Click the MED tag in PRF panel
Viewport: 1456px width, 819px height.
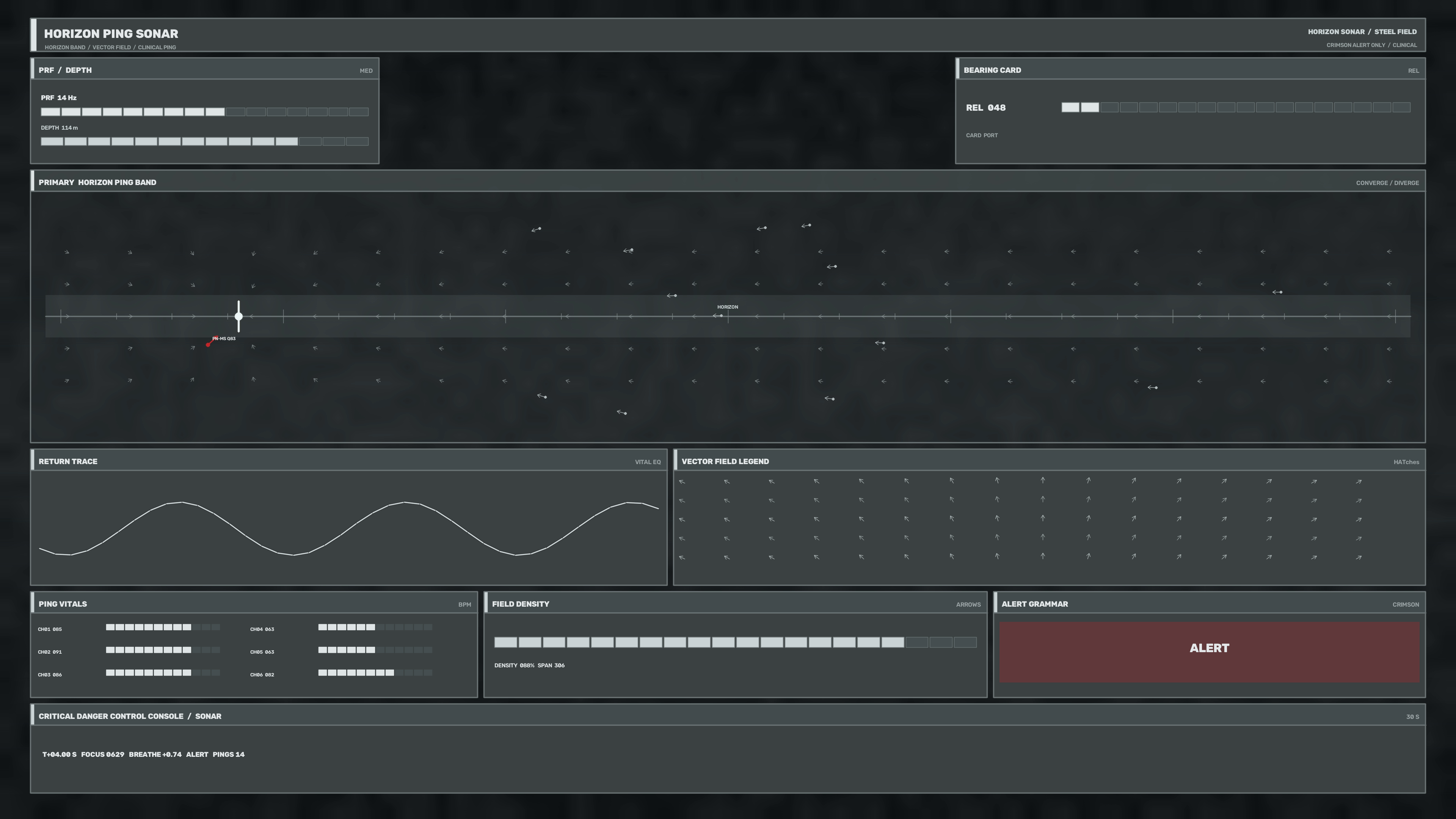pyautogui.click(x=366, y=71)
